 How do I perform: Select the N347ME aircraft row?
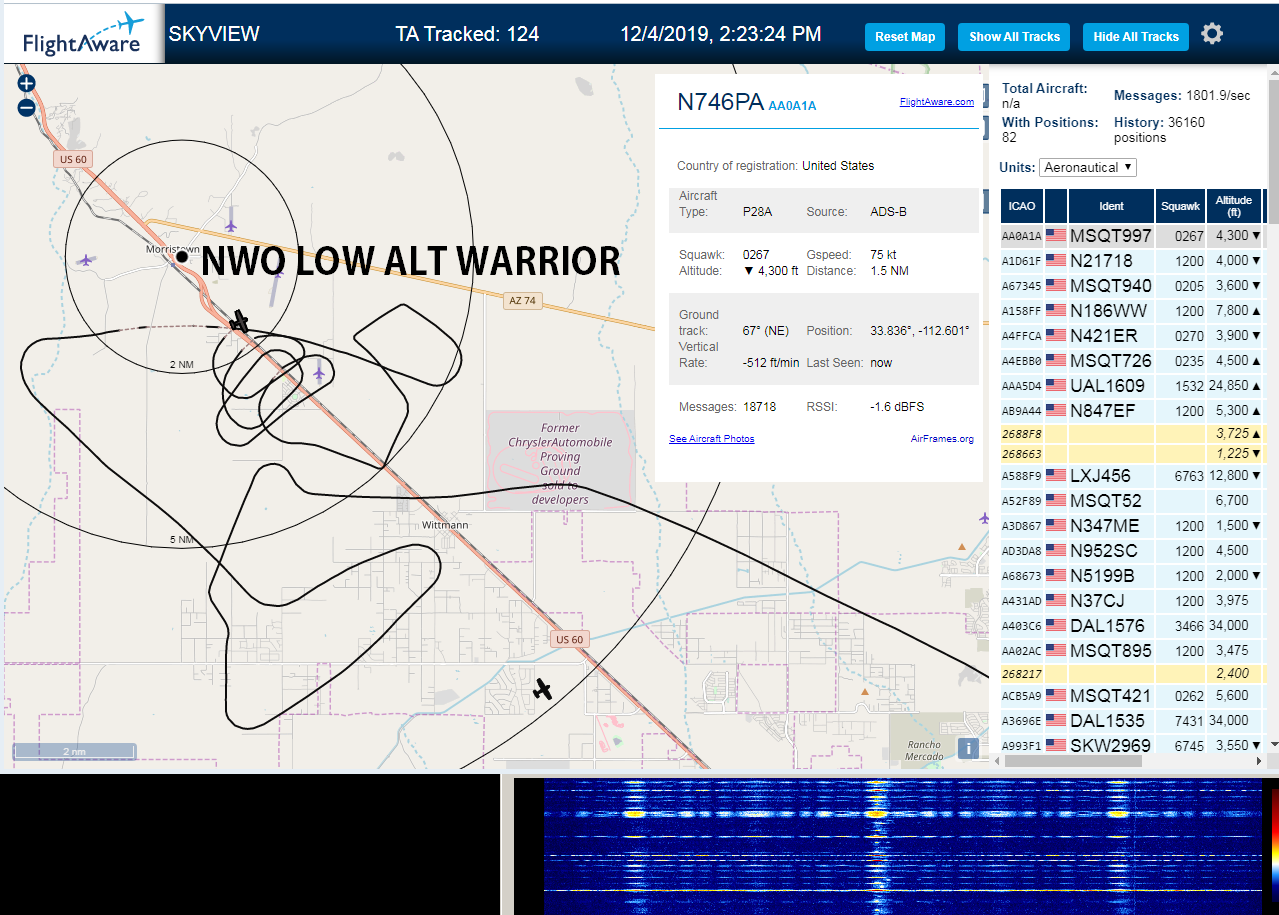[1132, 526]
